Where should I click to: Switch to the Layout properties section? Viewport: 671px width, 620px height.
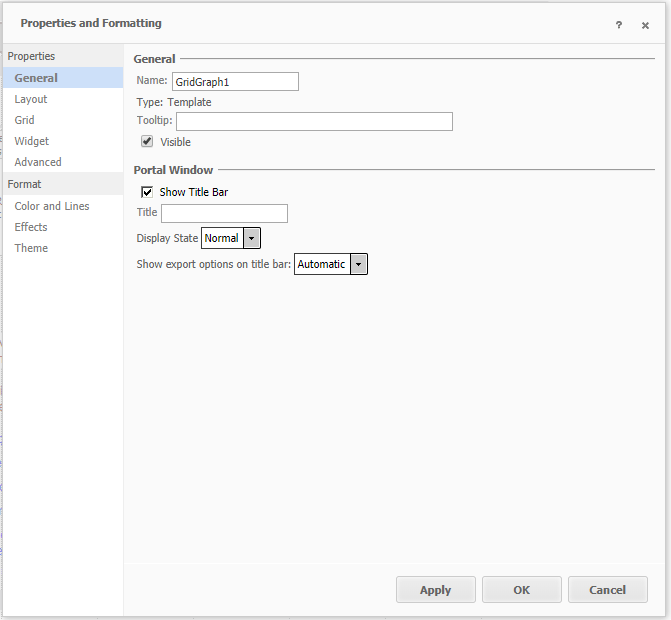pos(31,99)
